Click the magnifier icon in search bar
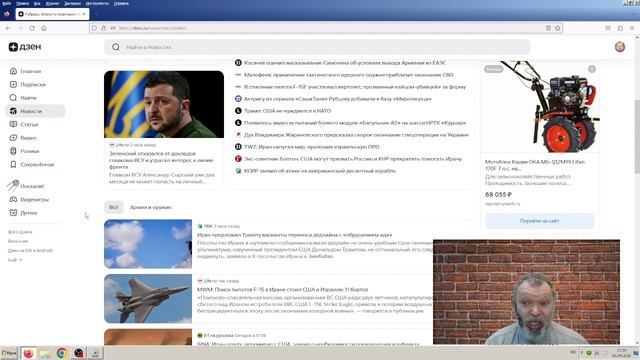The width and height of the screenshot is (640, 360). pos(116,47)
